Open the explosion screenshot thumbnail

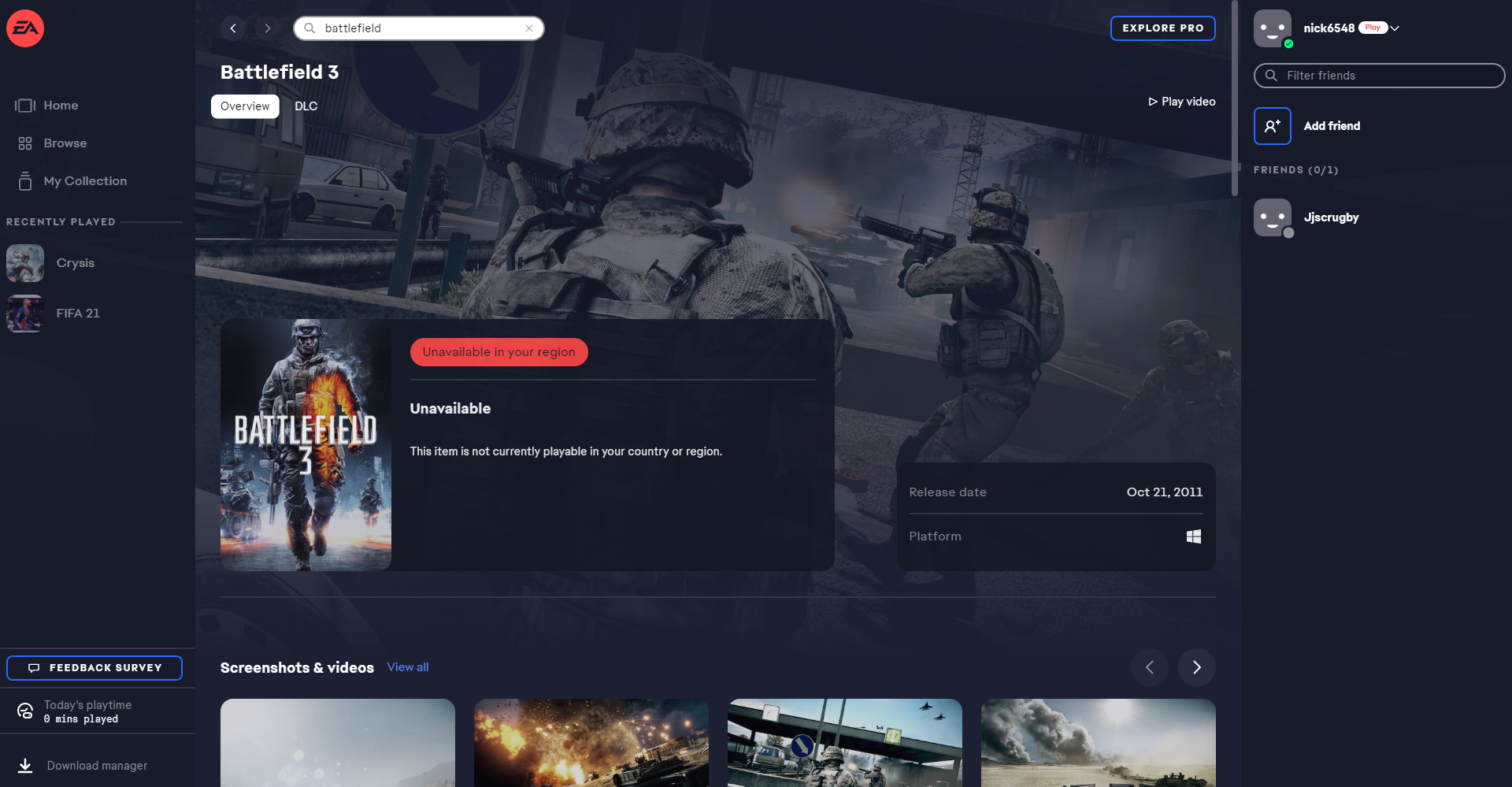591,742
